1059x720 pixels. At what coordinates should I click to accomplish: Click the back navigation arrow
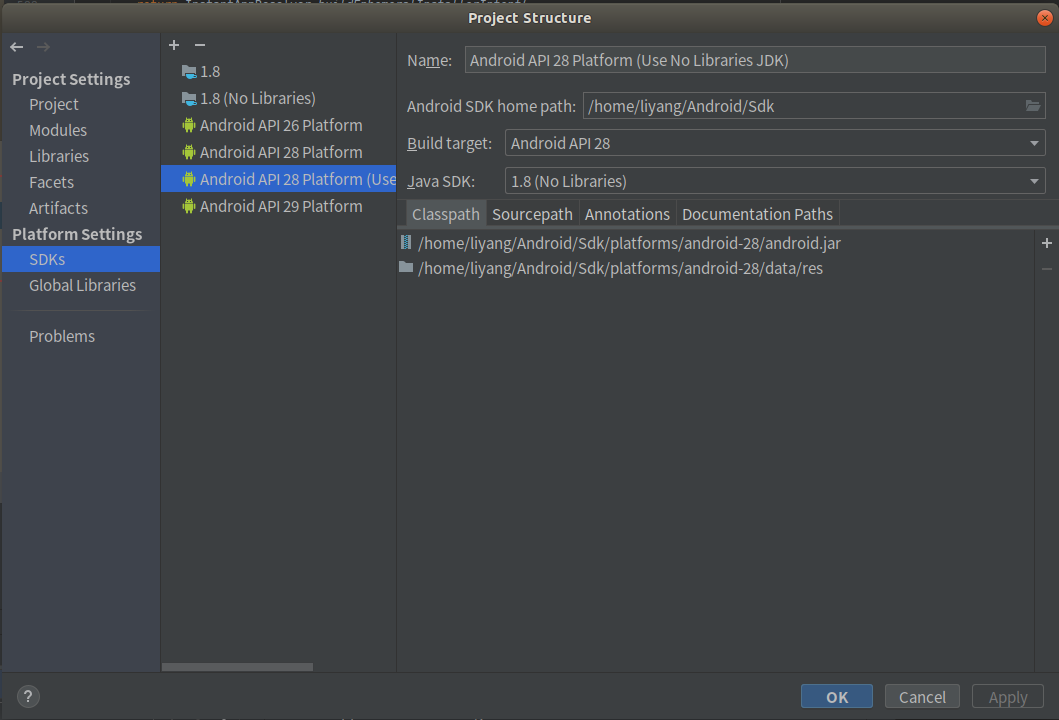[16, 46]
